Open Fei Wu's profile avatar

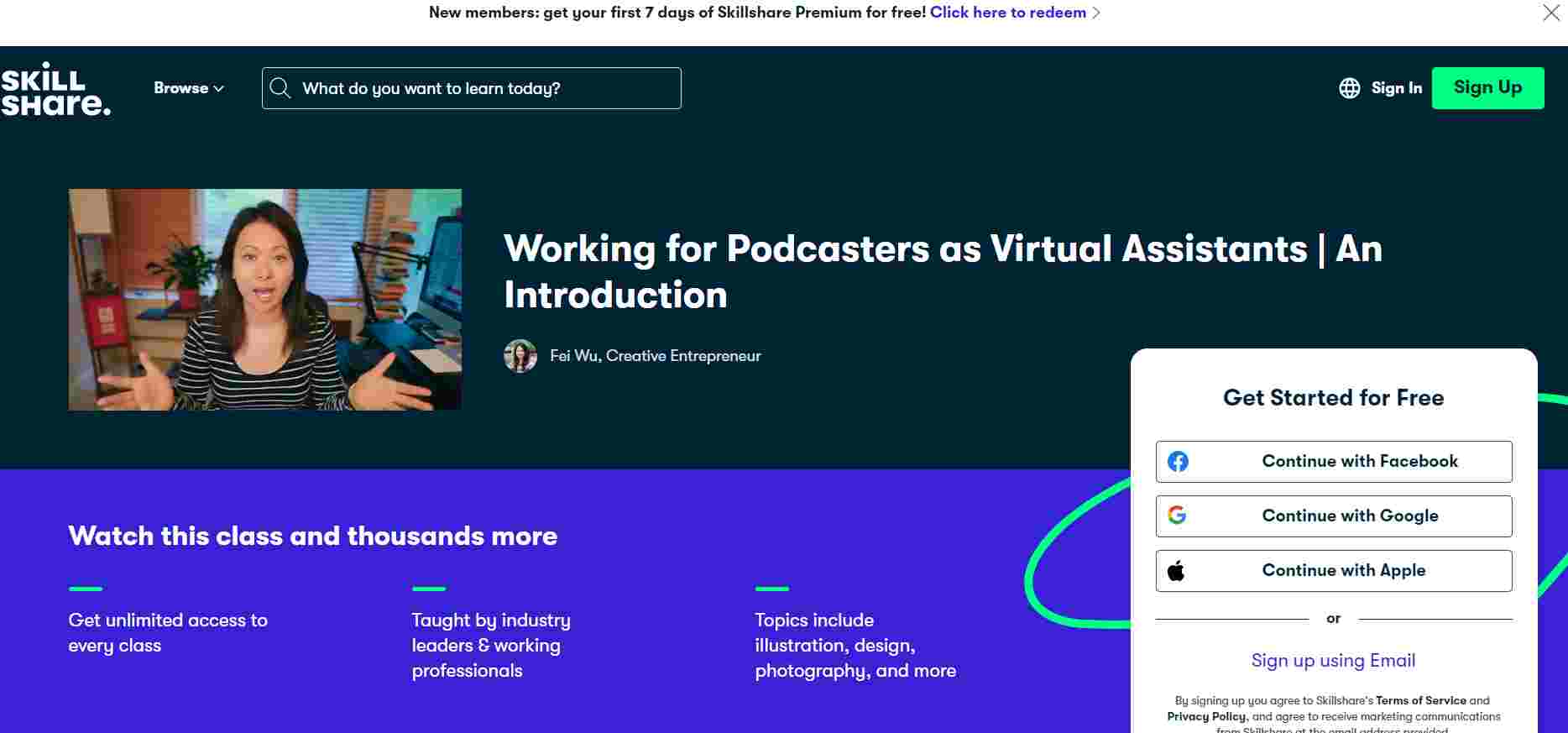coord(520,356)
